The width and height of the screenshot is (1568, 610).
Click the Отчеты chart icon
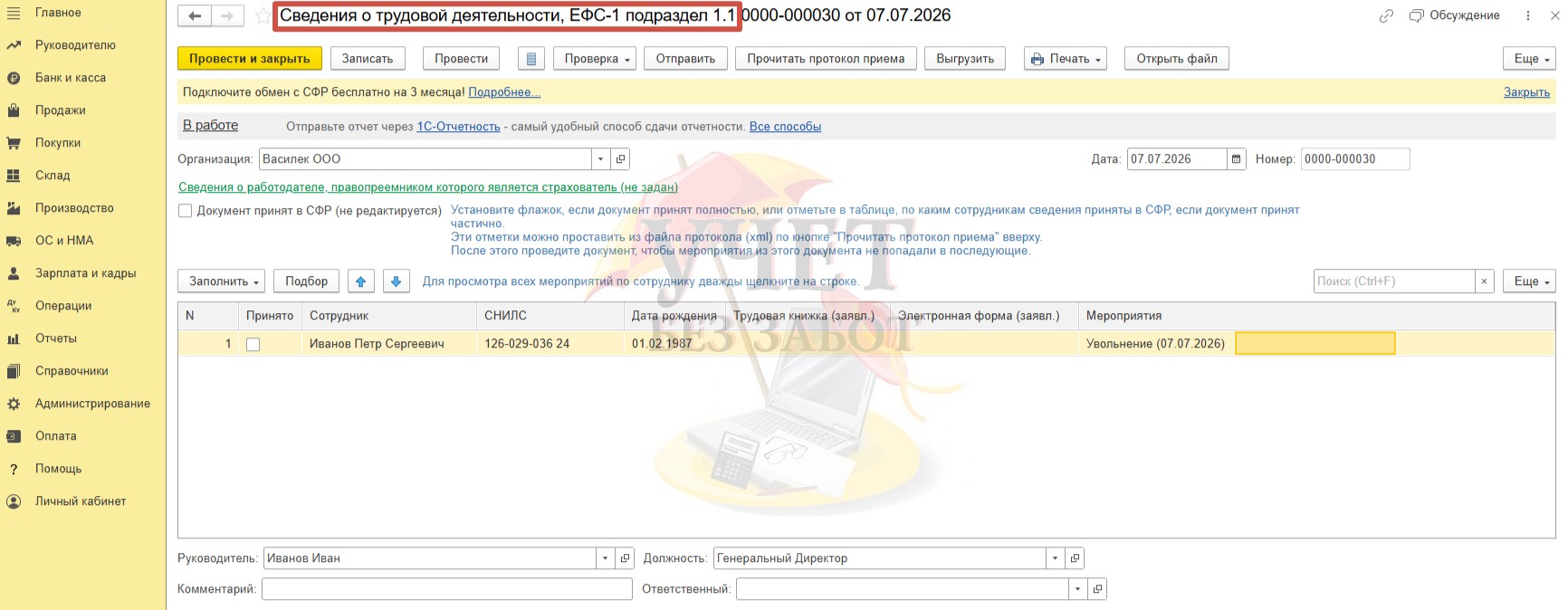[14, 338]
